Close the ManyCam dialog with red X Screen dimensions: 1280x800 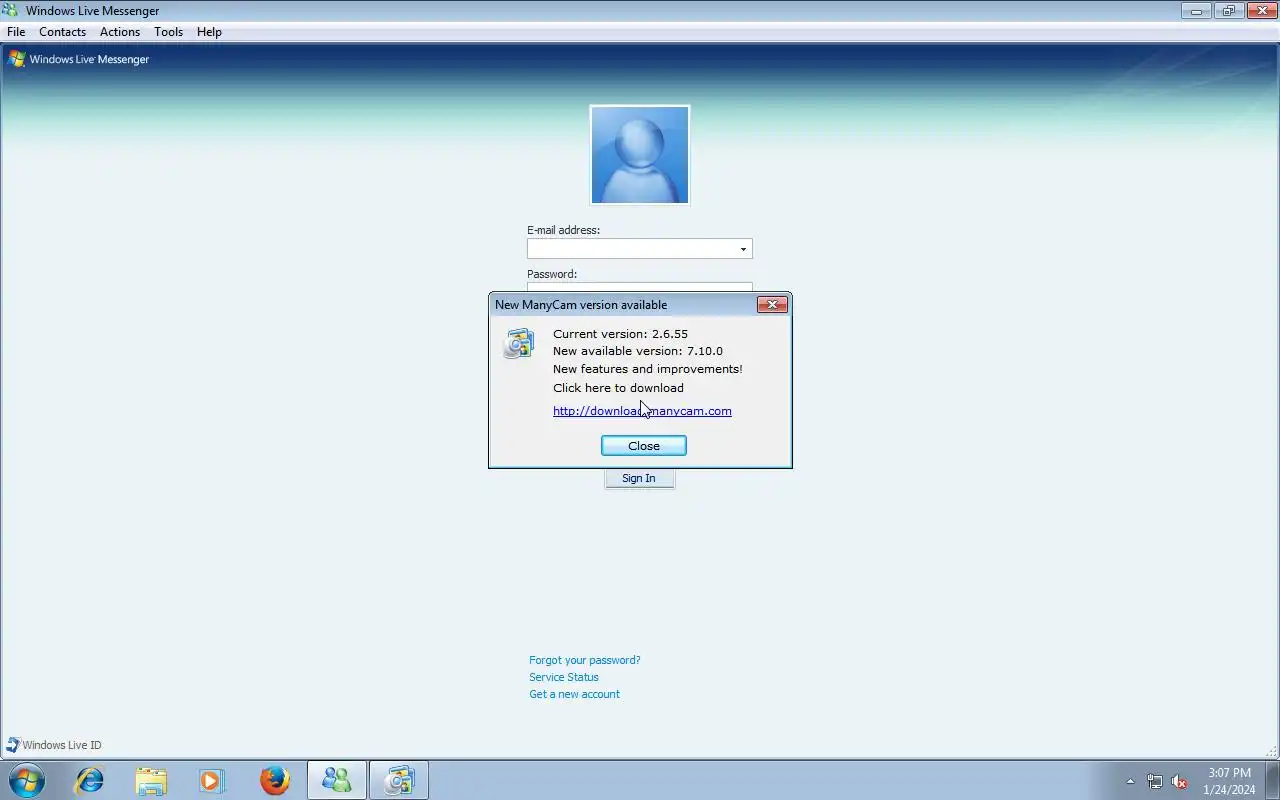pos(772,305)
